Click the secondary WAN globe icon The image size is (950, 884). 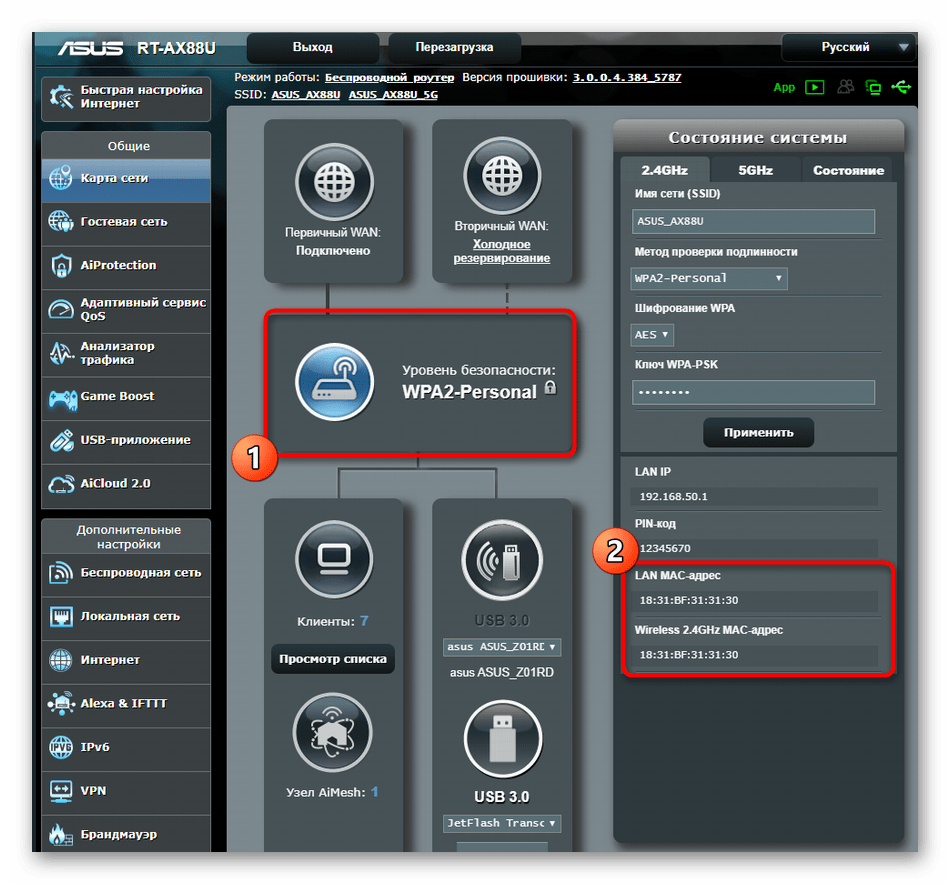pyautogui.click(x=502, y=182)
